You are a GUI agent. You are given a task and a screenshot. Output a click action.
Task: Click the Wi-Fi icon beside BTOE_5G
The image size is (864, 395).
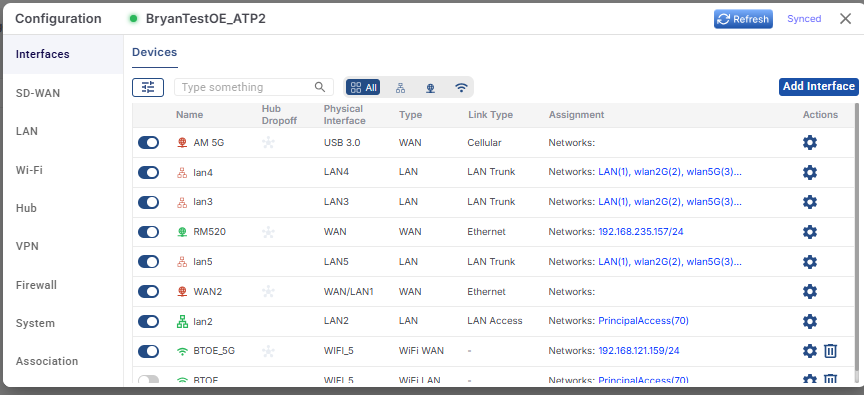pyautogui.click(x=182, y=351)
